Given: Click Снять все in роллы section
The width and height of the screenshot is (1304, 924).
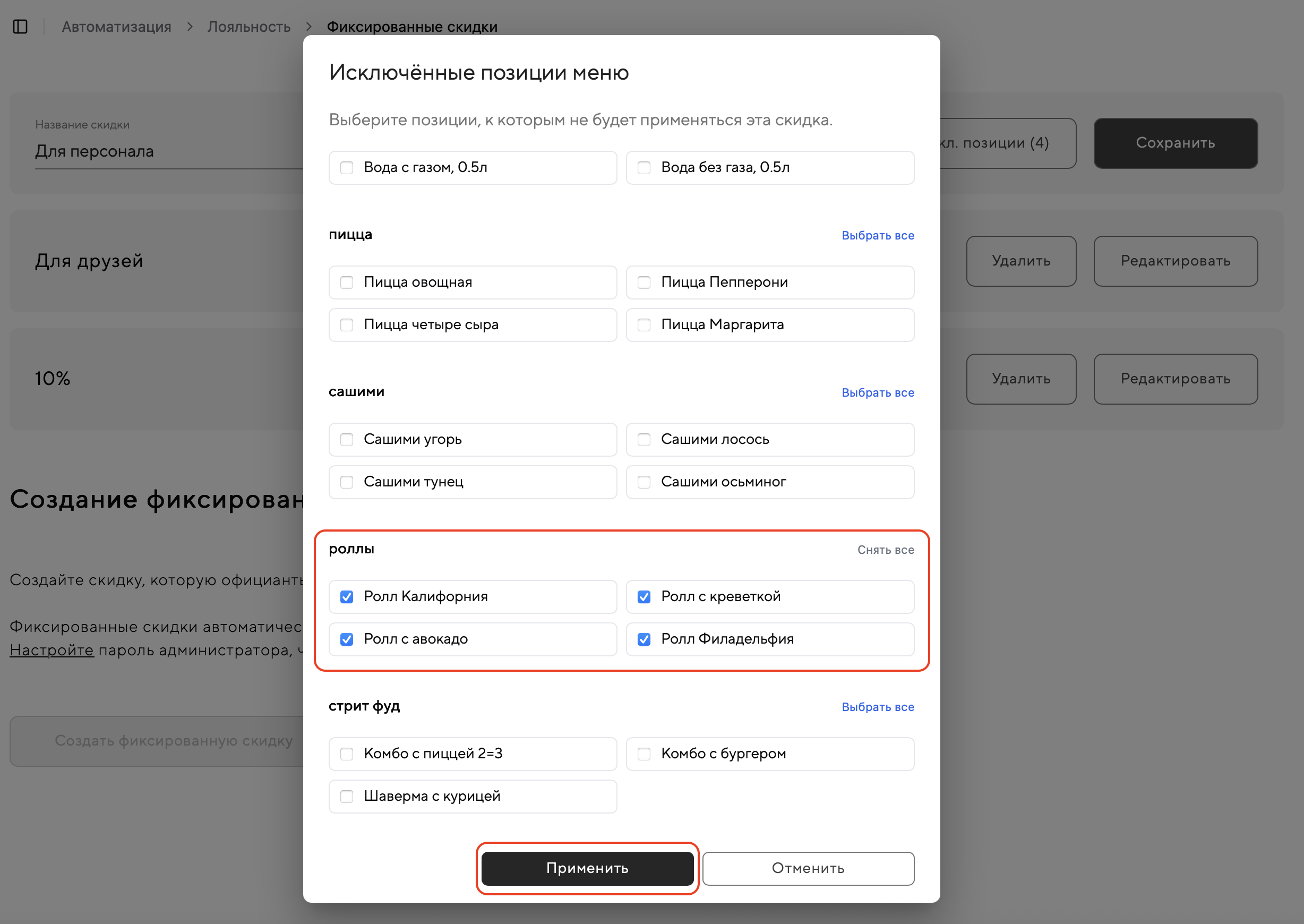Looking at the screenshot, I should (885, 550).
